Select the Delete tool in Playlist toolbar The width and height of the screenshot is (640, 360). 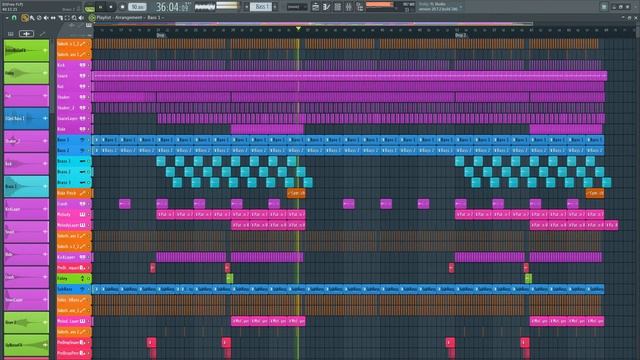coord(39,18)
